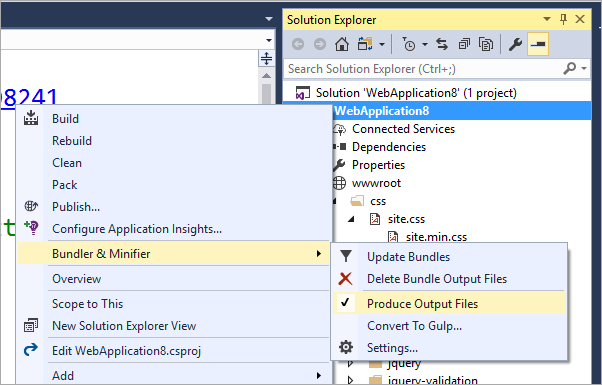Click the blue hyperlink ending in 8241

coord(30,97)
